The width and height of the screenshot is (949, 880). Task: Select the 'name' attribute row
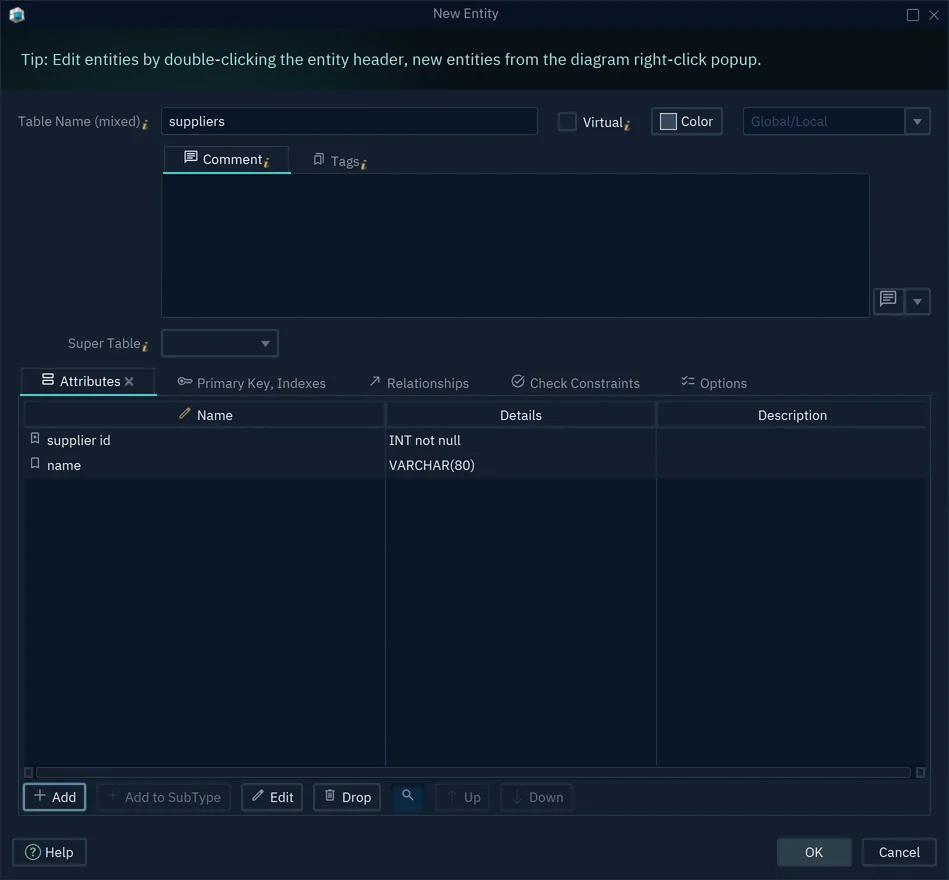pyautogui.click(x=474, y=465)
